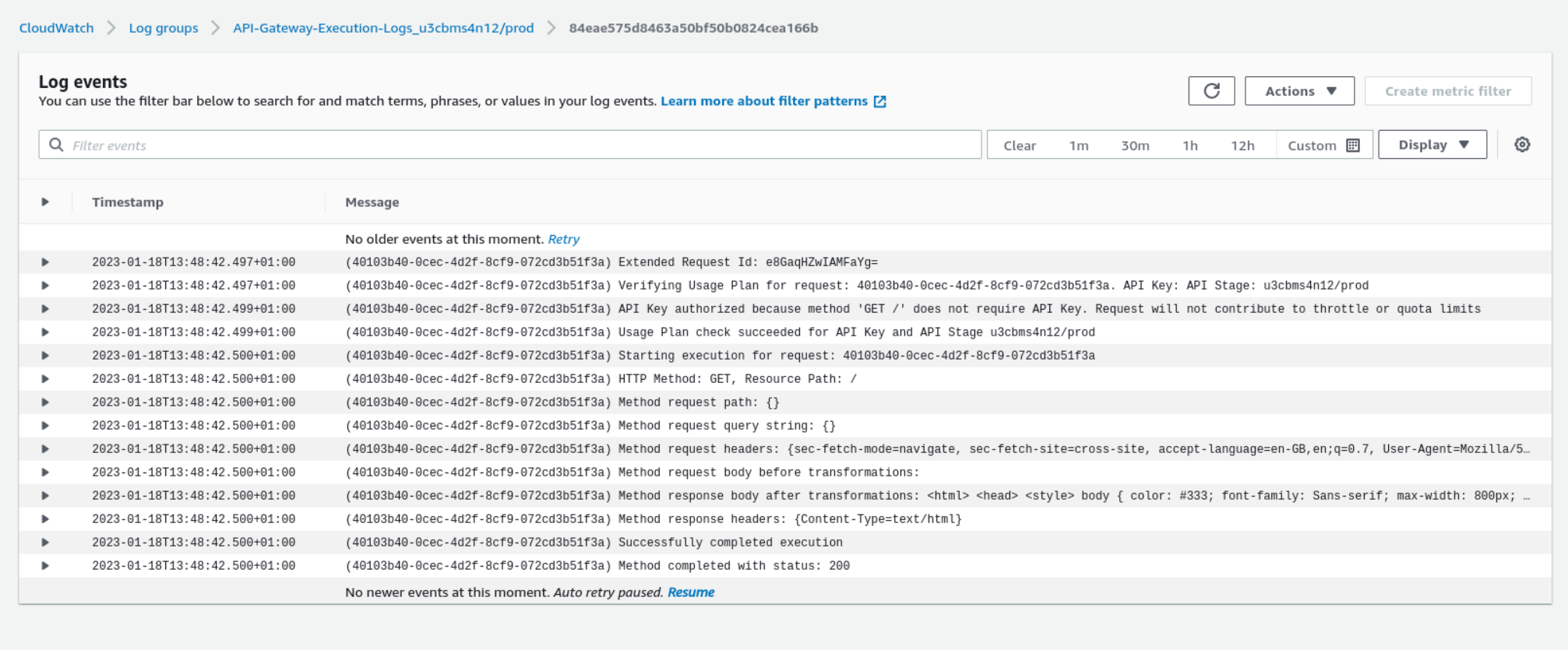This screenshot has width=1568, height=650.
Task: Click the calendar icon beside Custom
Action: pos(1353,146)
